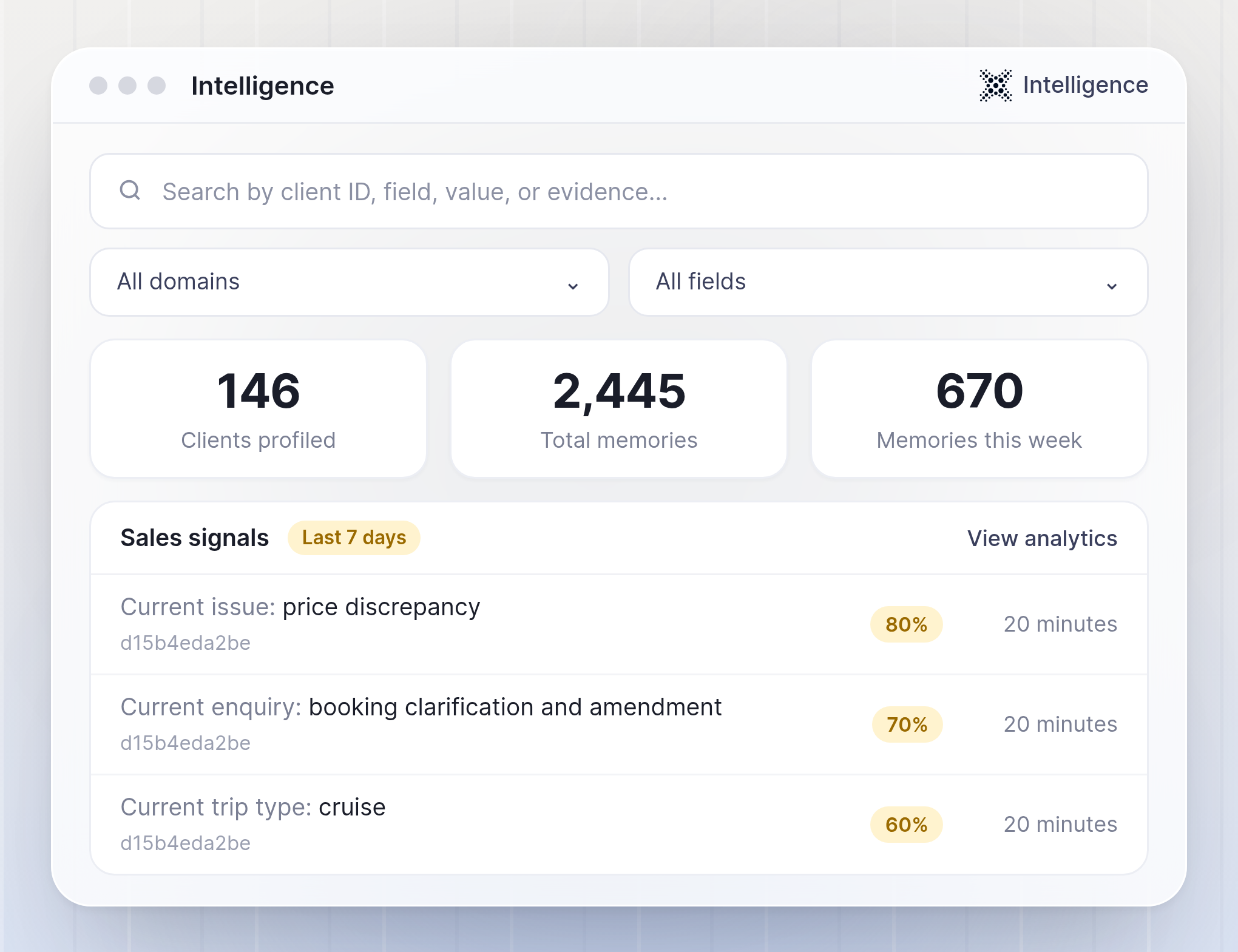Click 20 minutes on price discrepancy row

1060,624
